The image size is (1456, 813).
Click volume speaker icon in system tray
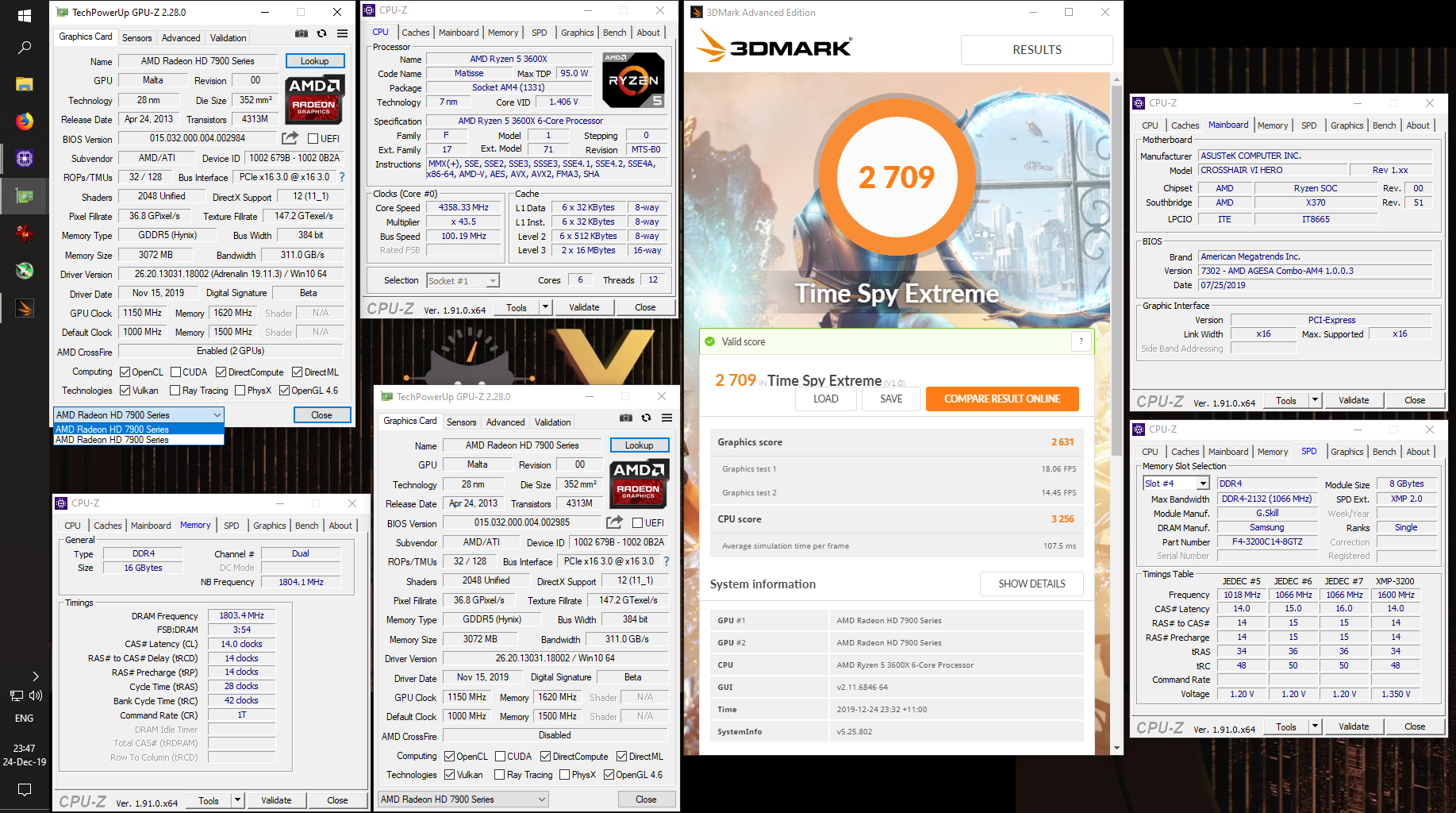click(36, 695)
